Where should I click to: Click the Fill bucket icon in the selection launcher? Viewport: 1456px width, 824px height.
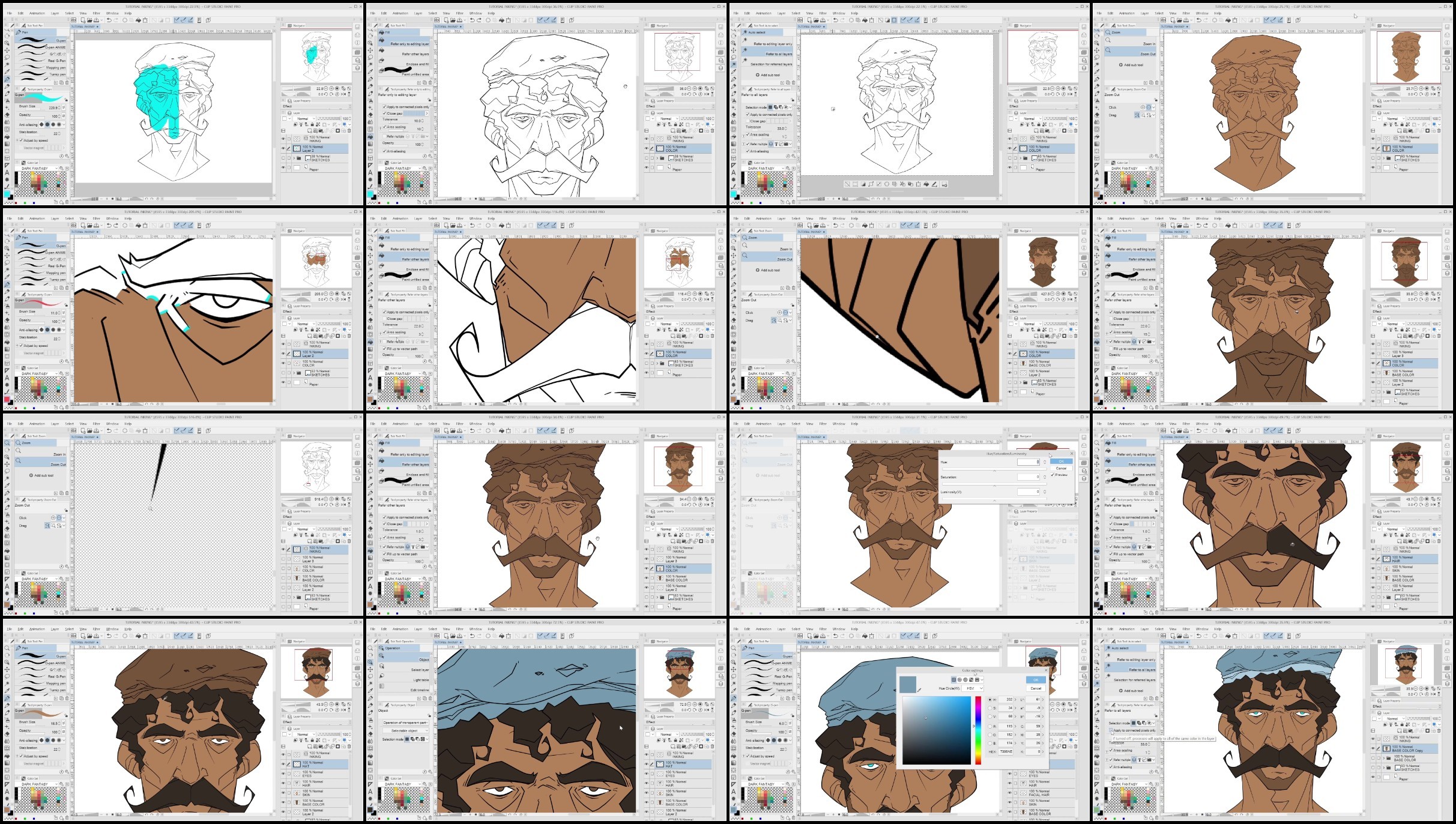click(x=926, y=184)
